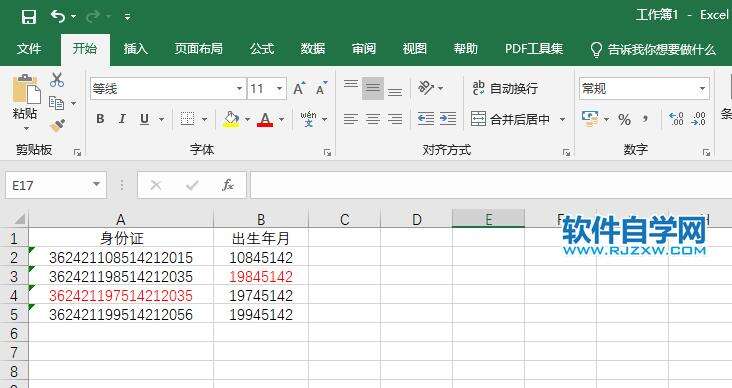Screen dimensions: 732x388
Task: Apply Percent Style format
Action: [624, 120]
